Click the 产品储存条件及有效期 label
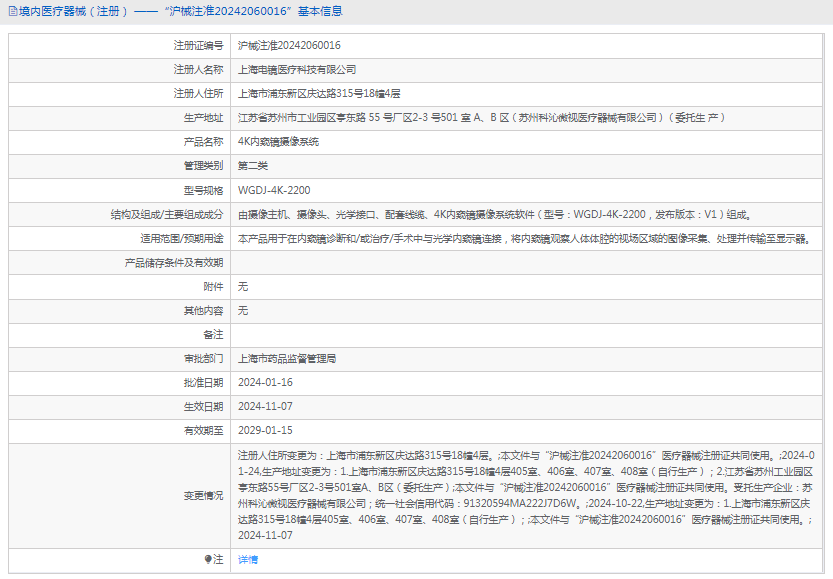The height and width of the screenshot is (579, 833). [174, 262]
